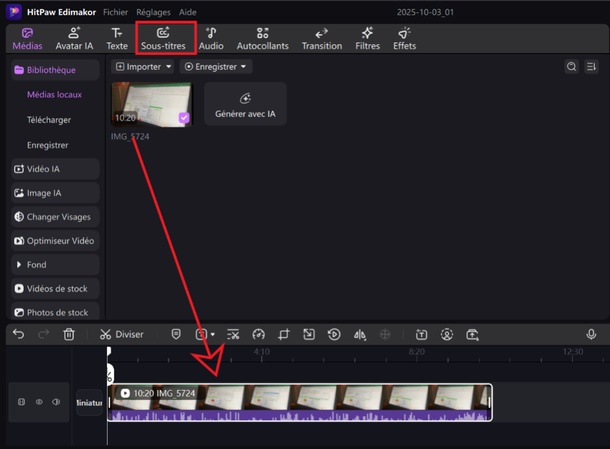Open Vidéos de stock in sidebar
Viewport: 610px width, 449px height.
click(56, 289)
